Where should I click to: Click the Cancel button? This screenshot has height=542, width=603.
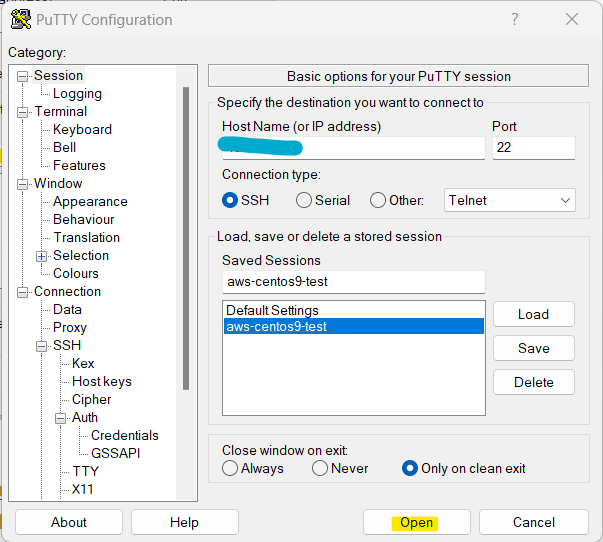534,522
